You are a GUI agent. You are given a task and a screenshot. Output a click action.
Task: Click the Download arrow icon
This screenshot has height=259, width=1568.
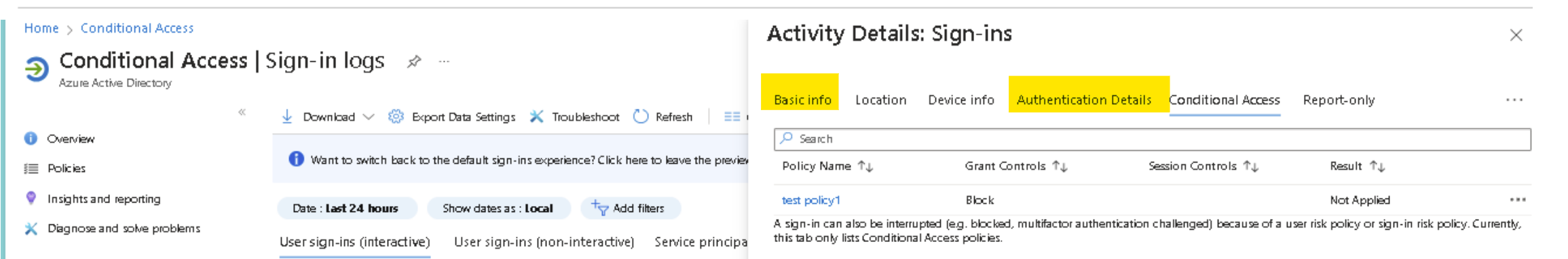tap(287, 116)
